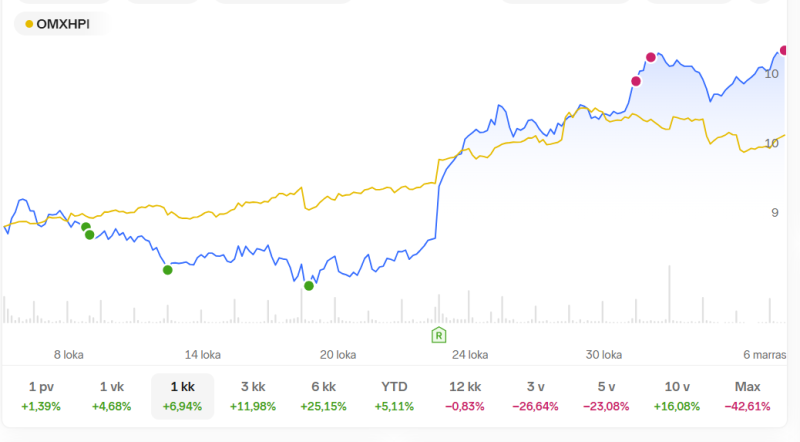Viewport: 800px width, 442px height.
Task: Show the 3 v price history
Action: point(536,396)
